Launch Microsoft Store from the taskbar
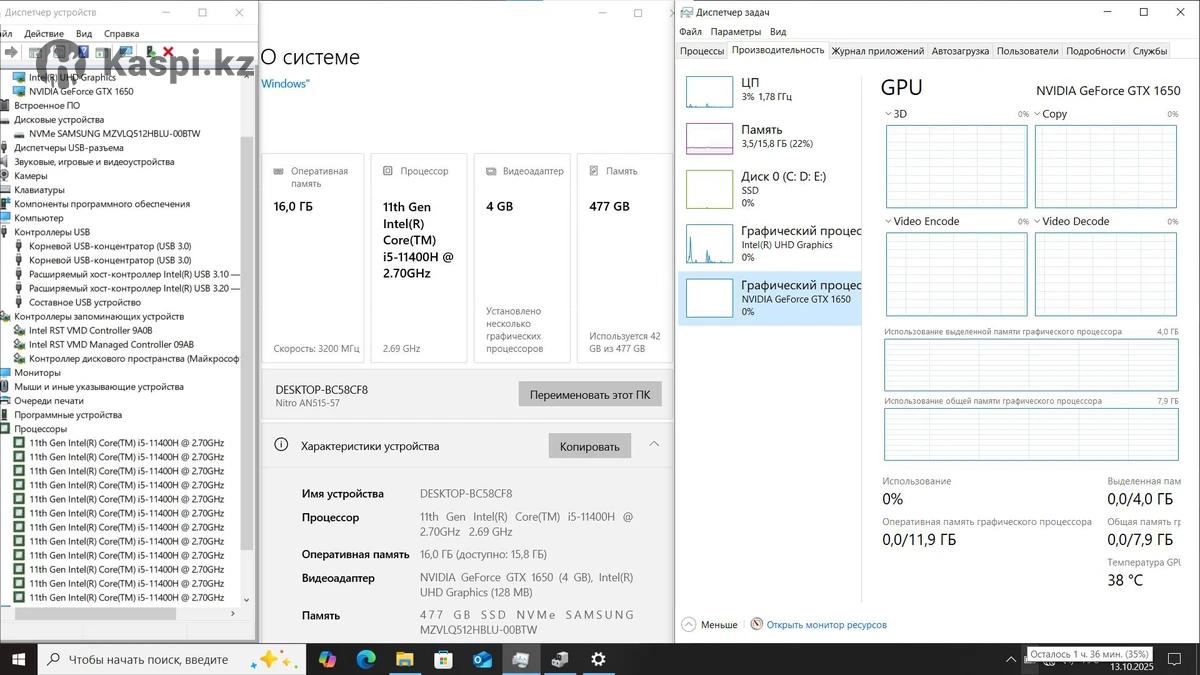Screen dimensions: 1200x675 [x=444, y=659]
